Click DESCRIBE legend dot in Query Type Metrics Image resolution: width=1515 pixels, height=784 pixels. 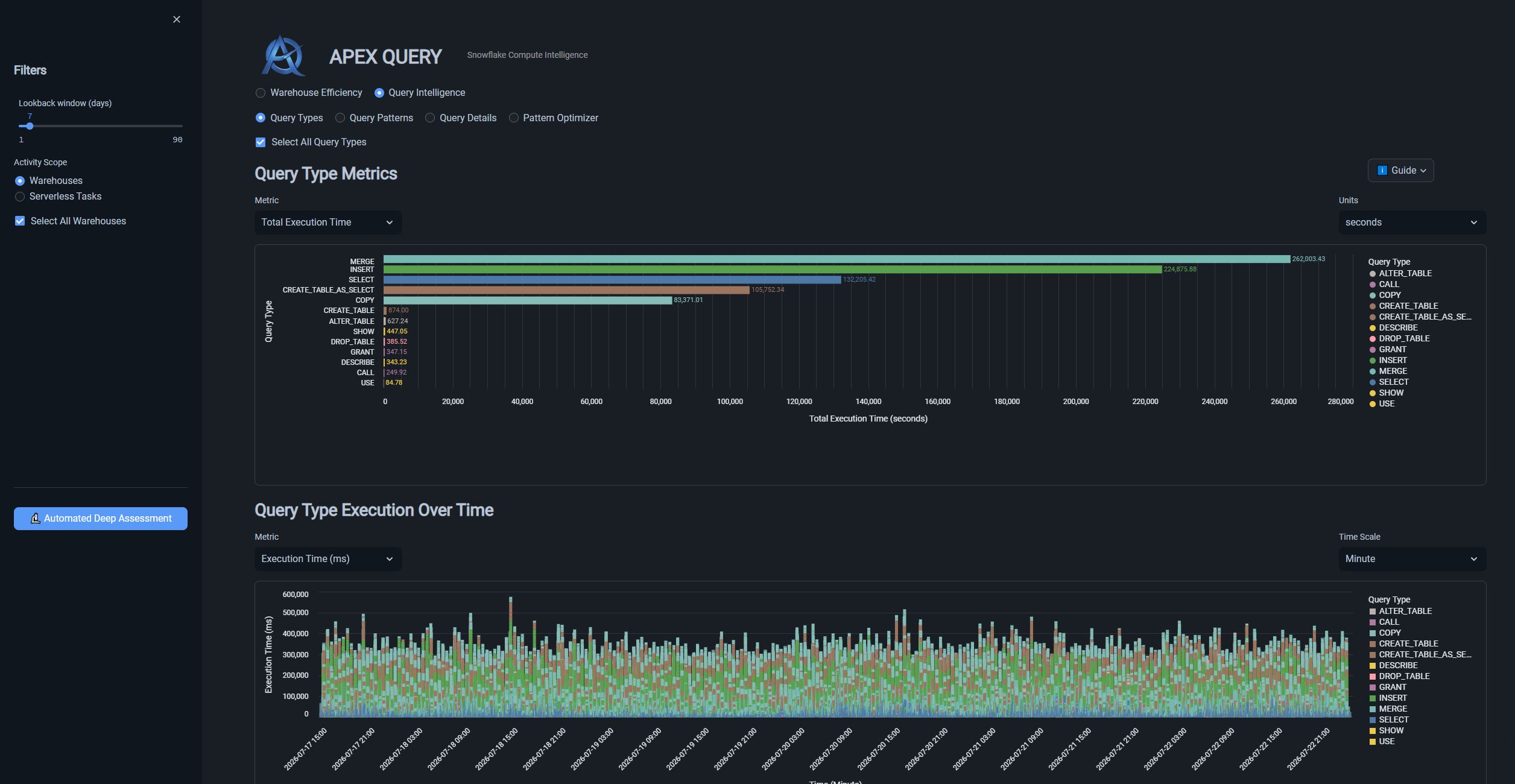click(1373, 328)
